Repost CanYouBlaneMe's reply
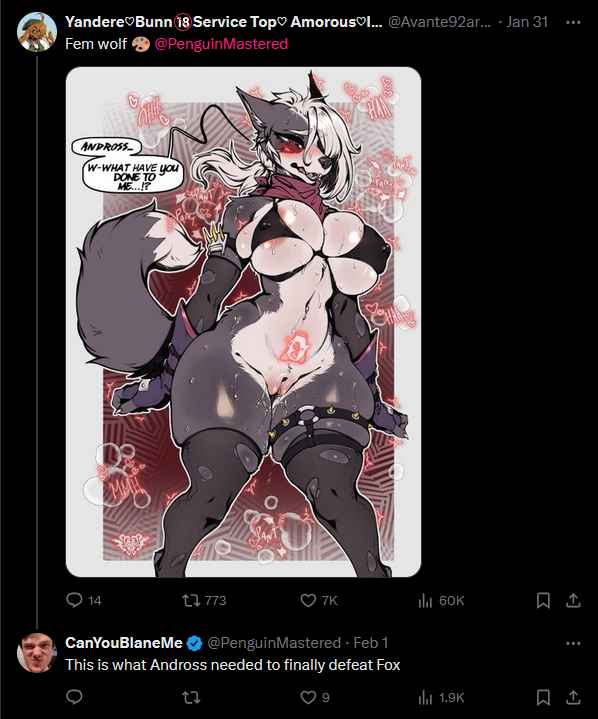 click(x=190, y=697)
